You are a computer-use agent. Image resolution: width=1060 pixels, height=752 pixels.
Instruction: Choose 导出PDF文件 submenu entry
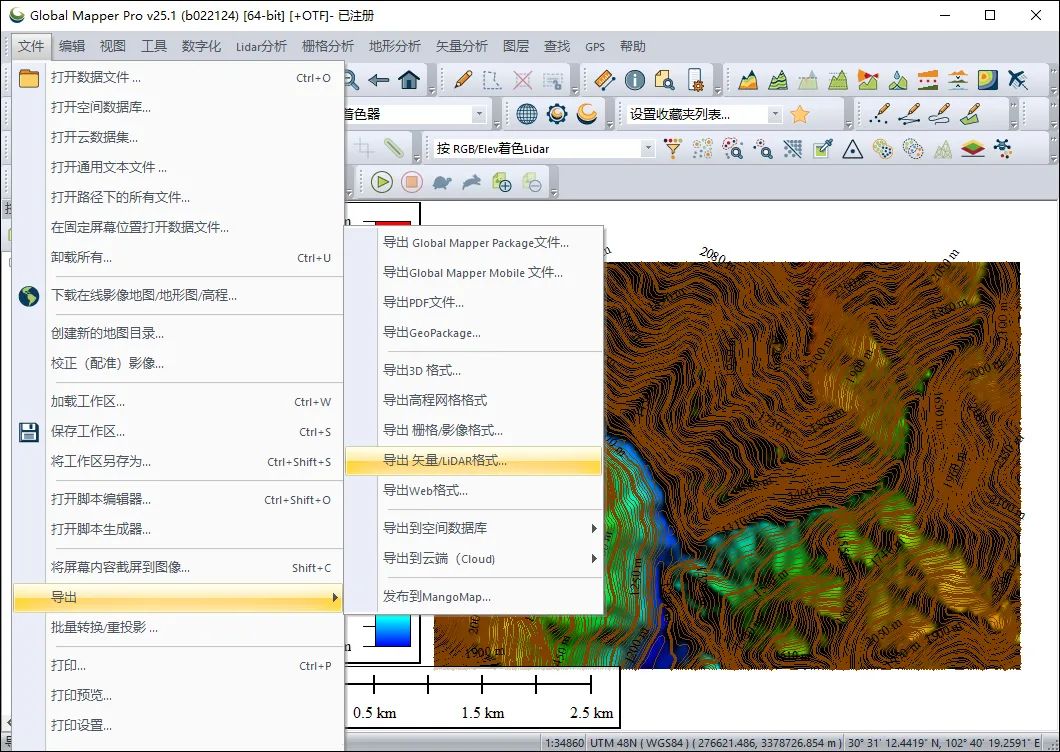pyautogui.click(x=474, y=302)
